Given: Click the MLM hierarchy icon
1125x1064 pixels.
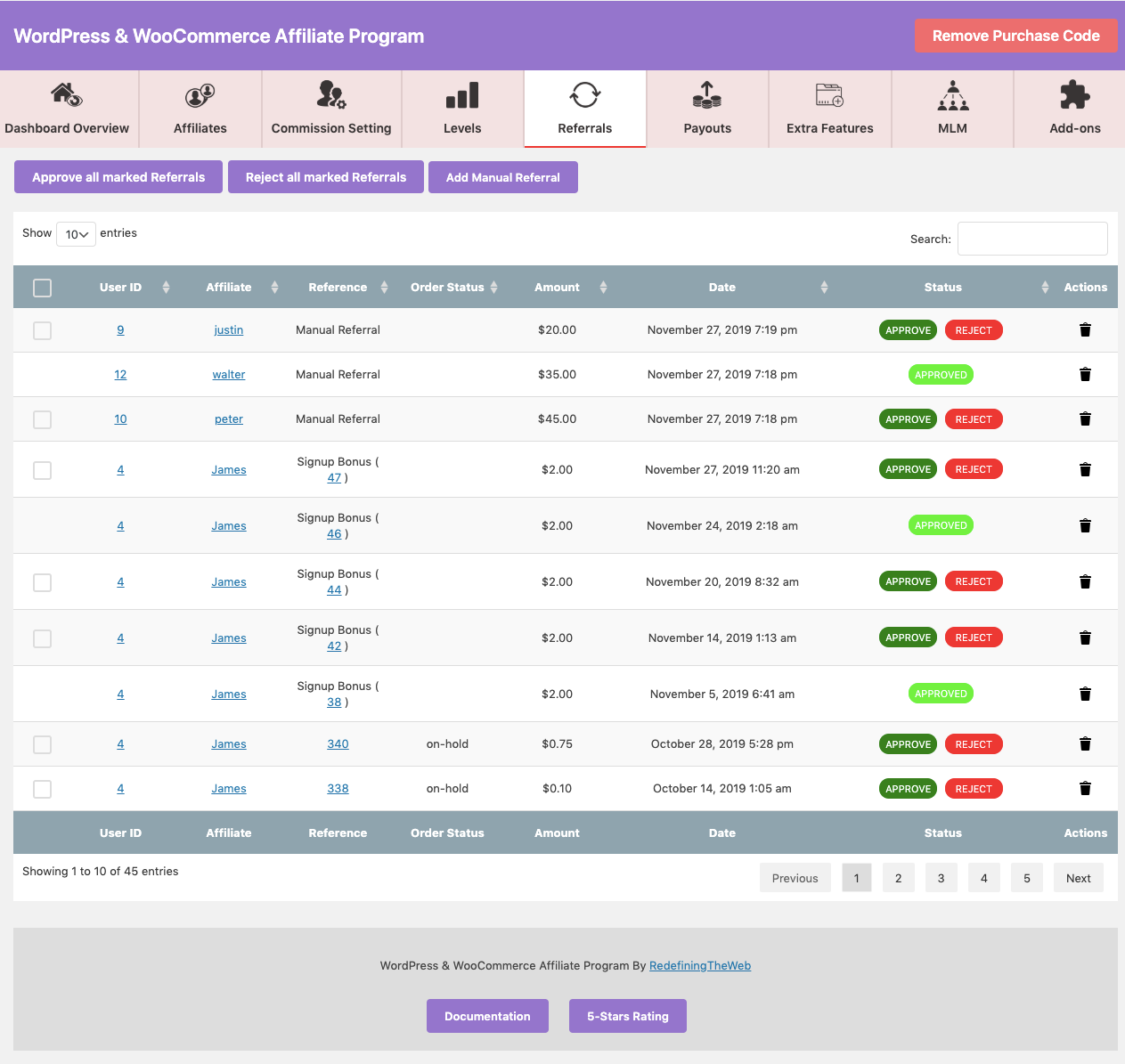Looking at the screenshot, I should 953,94.
